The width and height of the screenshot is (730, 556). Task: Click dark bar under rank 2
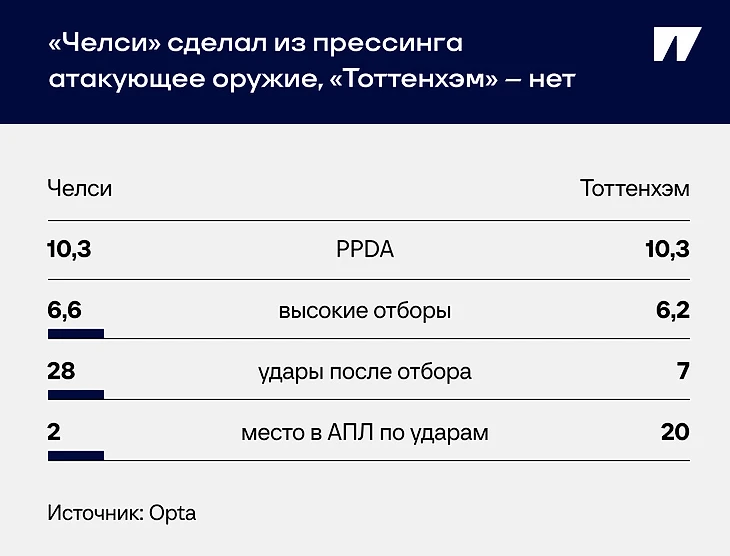(76, 456)
